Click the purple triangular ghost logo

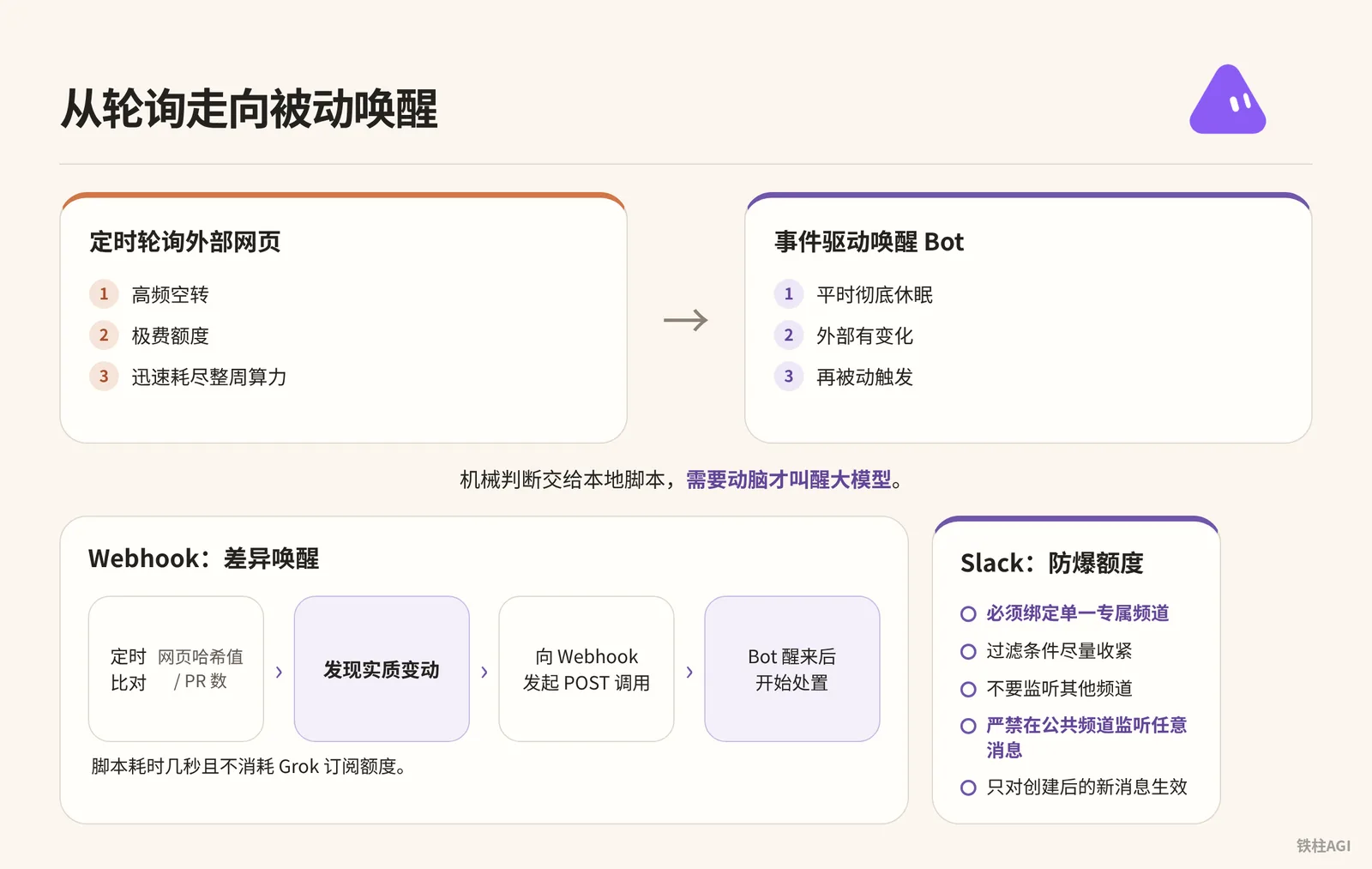tap(1227, 100)
